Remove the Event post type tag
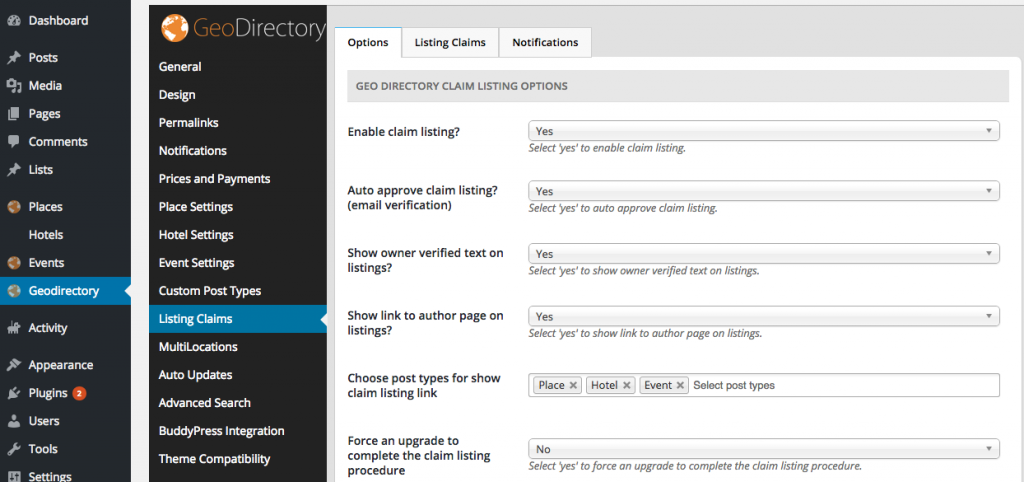 tap(680, 385)
